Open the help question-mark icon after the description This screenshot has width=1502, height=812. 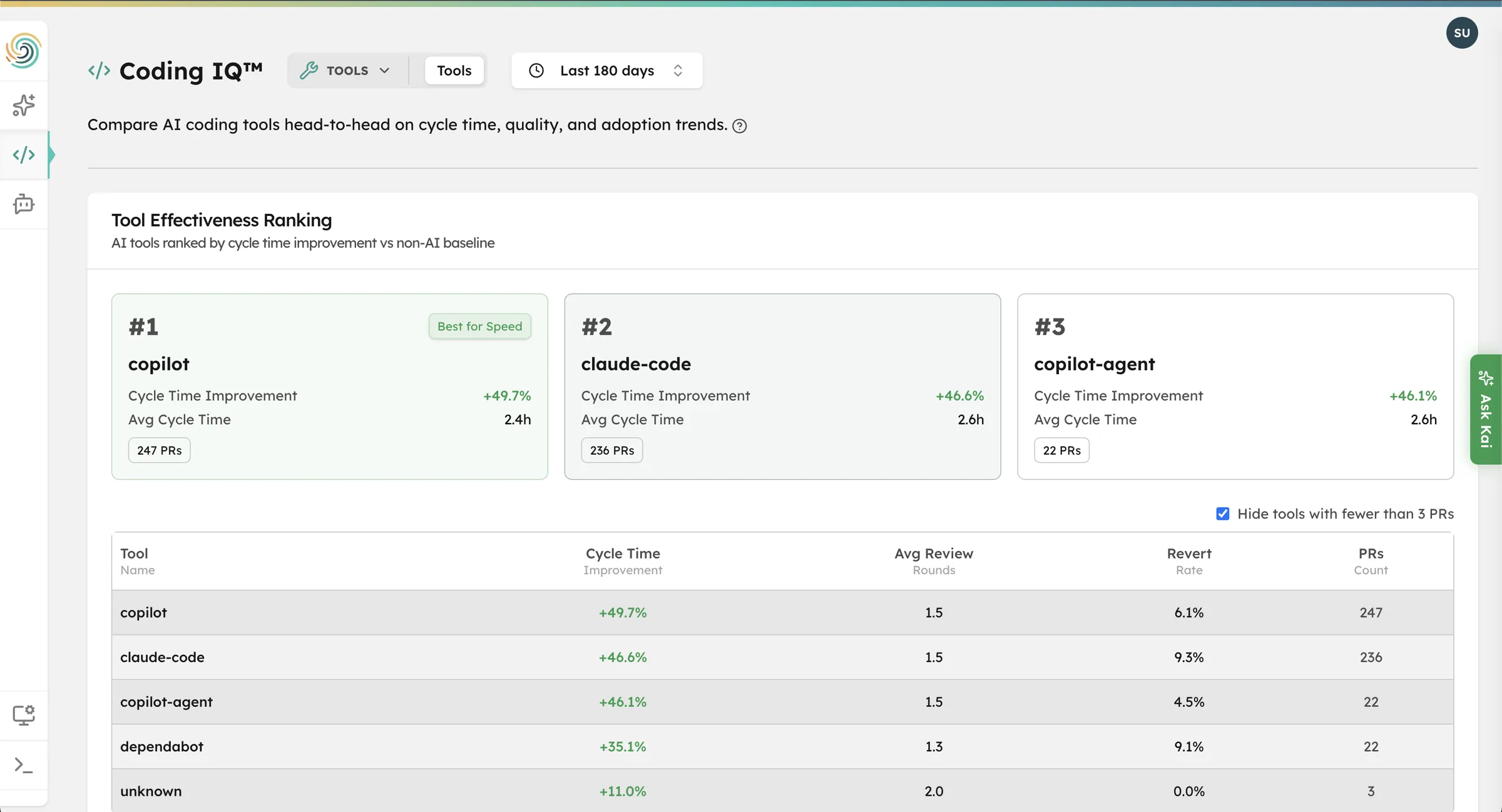tap(739, 126)
